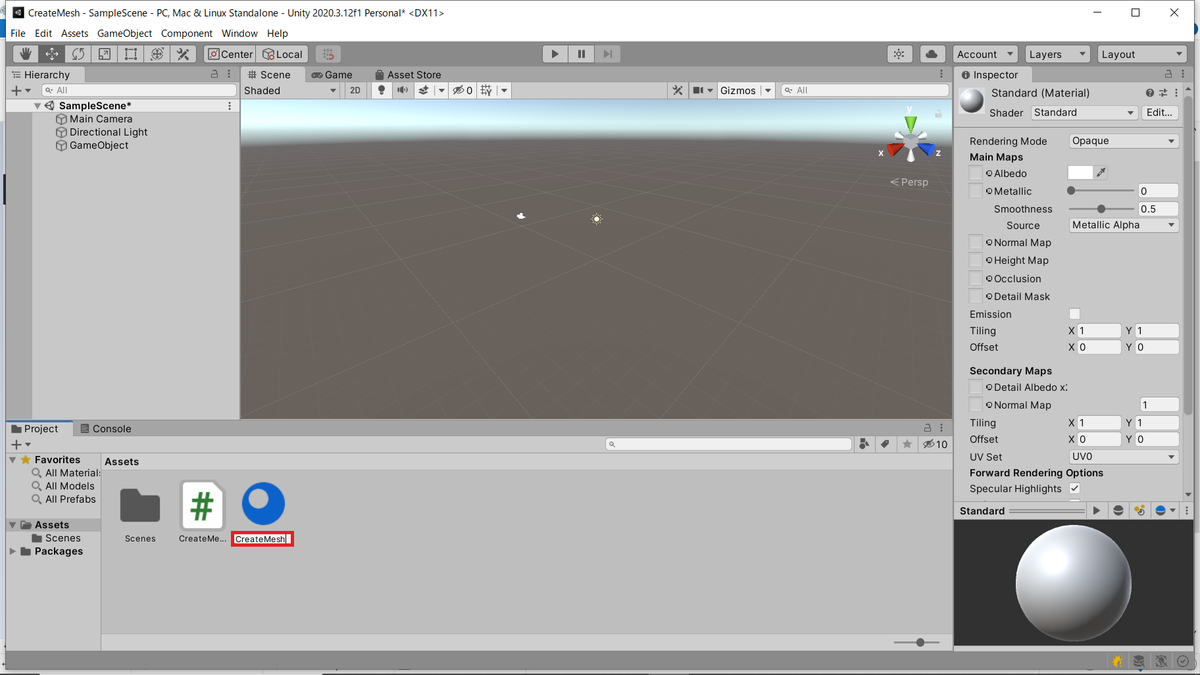Open Shaded draw mode dropdown
The image size is (1200, 675).
click(291, 90)
